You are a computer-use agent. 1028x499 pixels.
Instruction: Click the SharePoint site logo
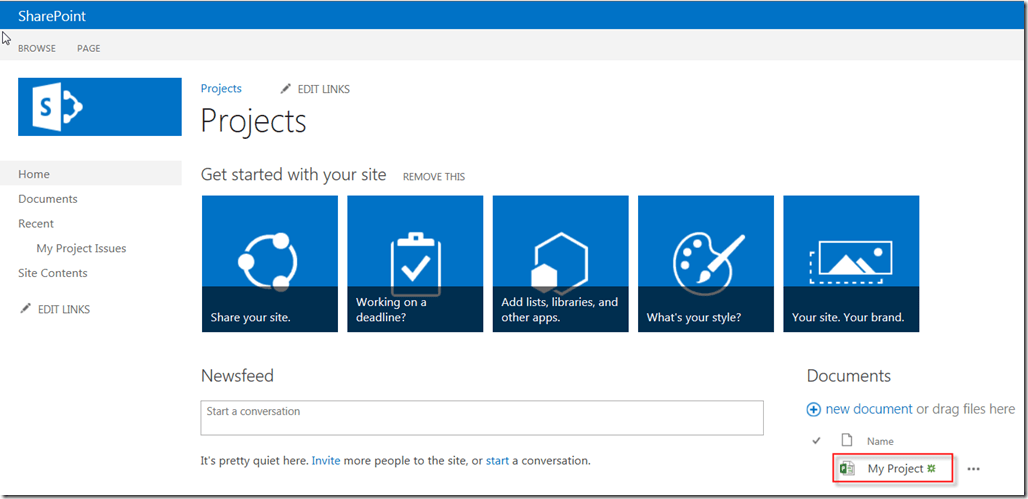100,107
